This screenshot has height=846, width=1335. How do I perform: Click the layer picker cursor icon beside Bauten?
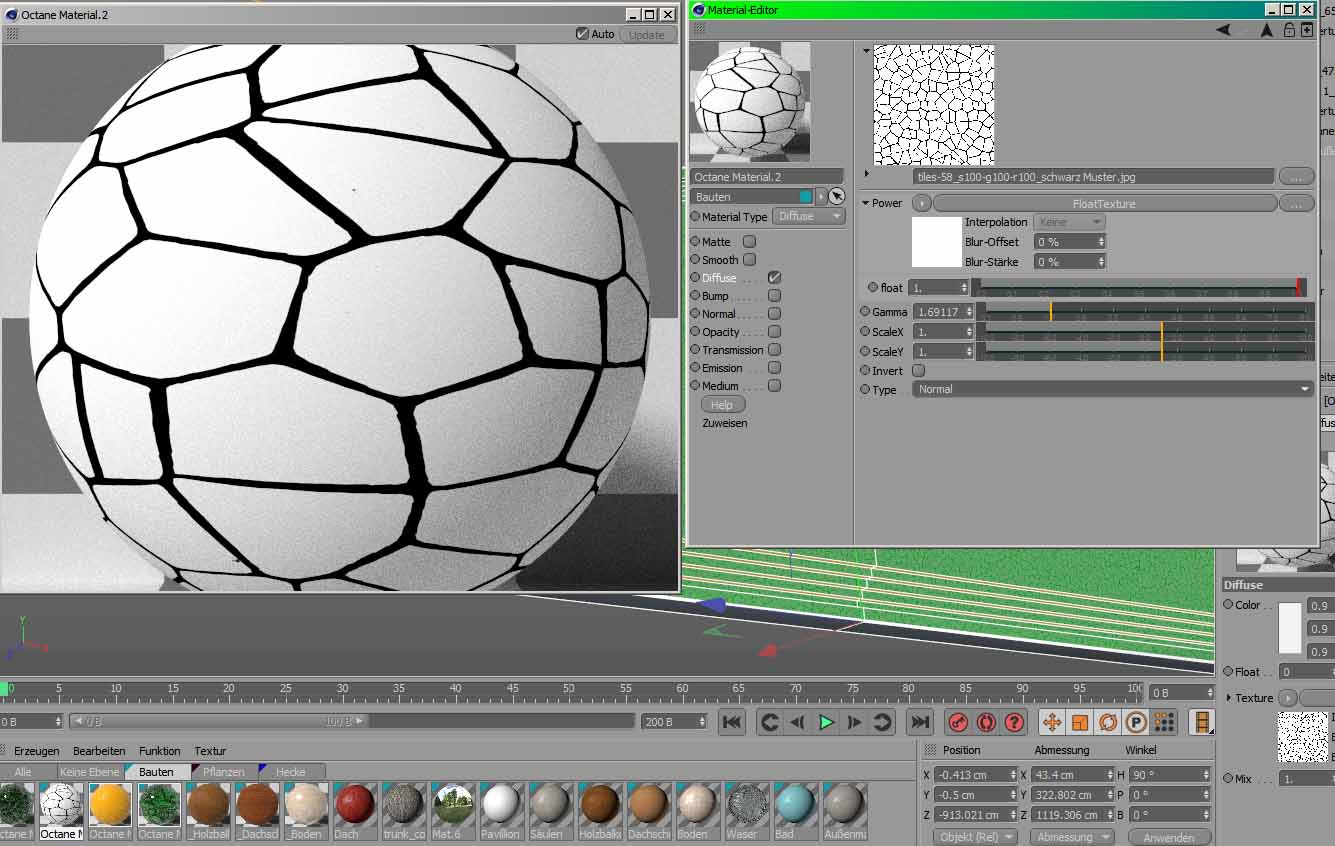837,197
